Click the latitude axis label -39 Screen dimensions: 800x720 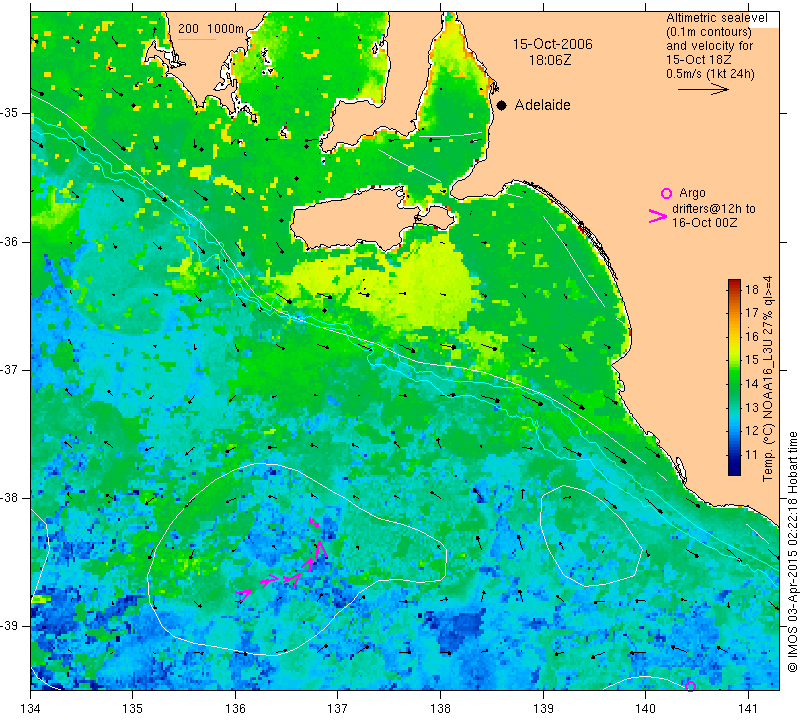pos(10,626)
